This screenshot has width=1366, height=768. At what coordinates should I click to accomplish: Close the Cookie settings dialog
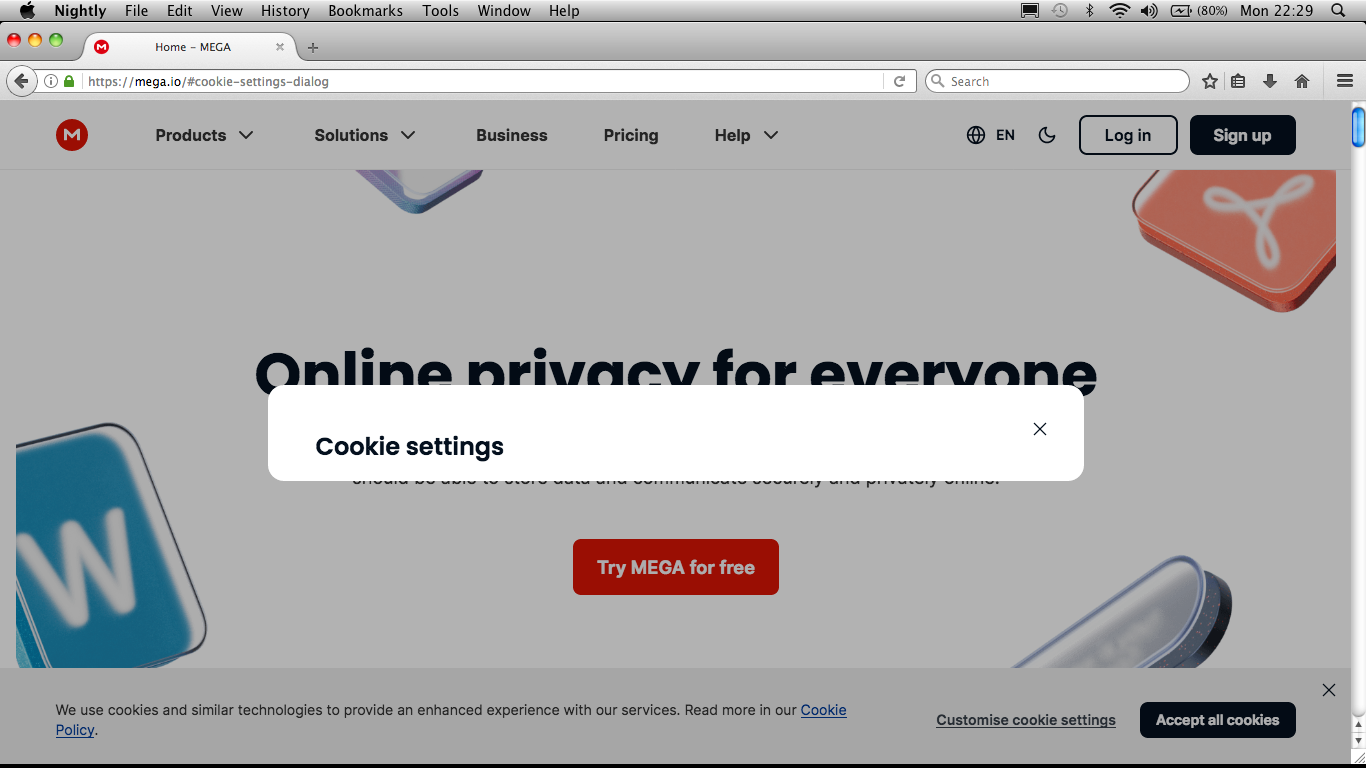[x=1040, y=429]
